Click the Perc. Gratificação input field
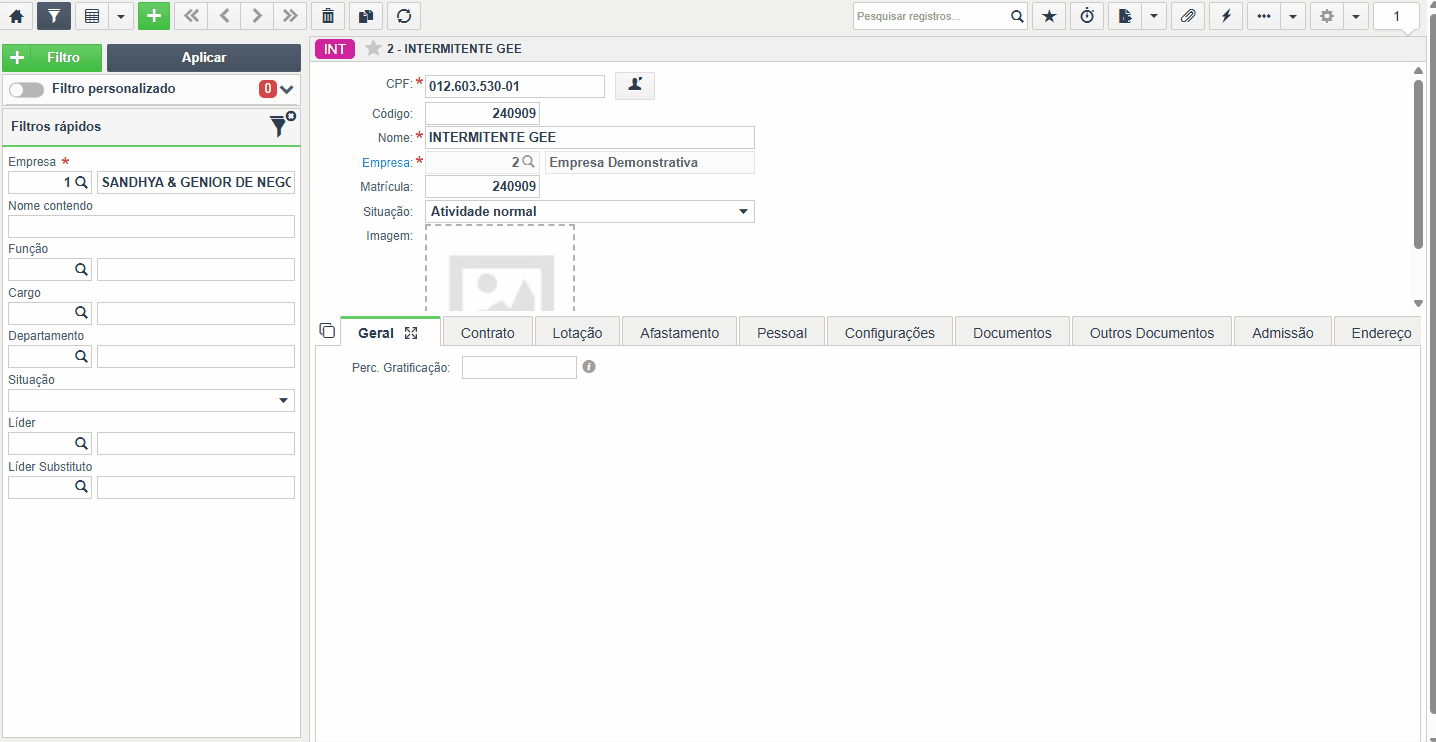 [x=519, y=368]
